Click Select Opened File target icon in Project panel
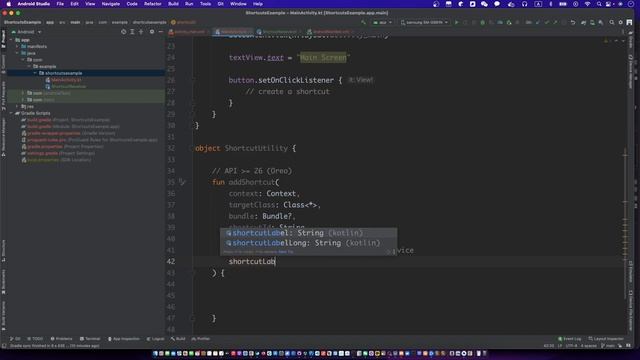This screenshot has height=360, width=640. (x=124, y=31)
